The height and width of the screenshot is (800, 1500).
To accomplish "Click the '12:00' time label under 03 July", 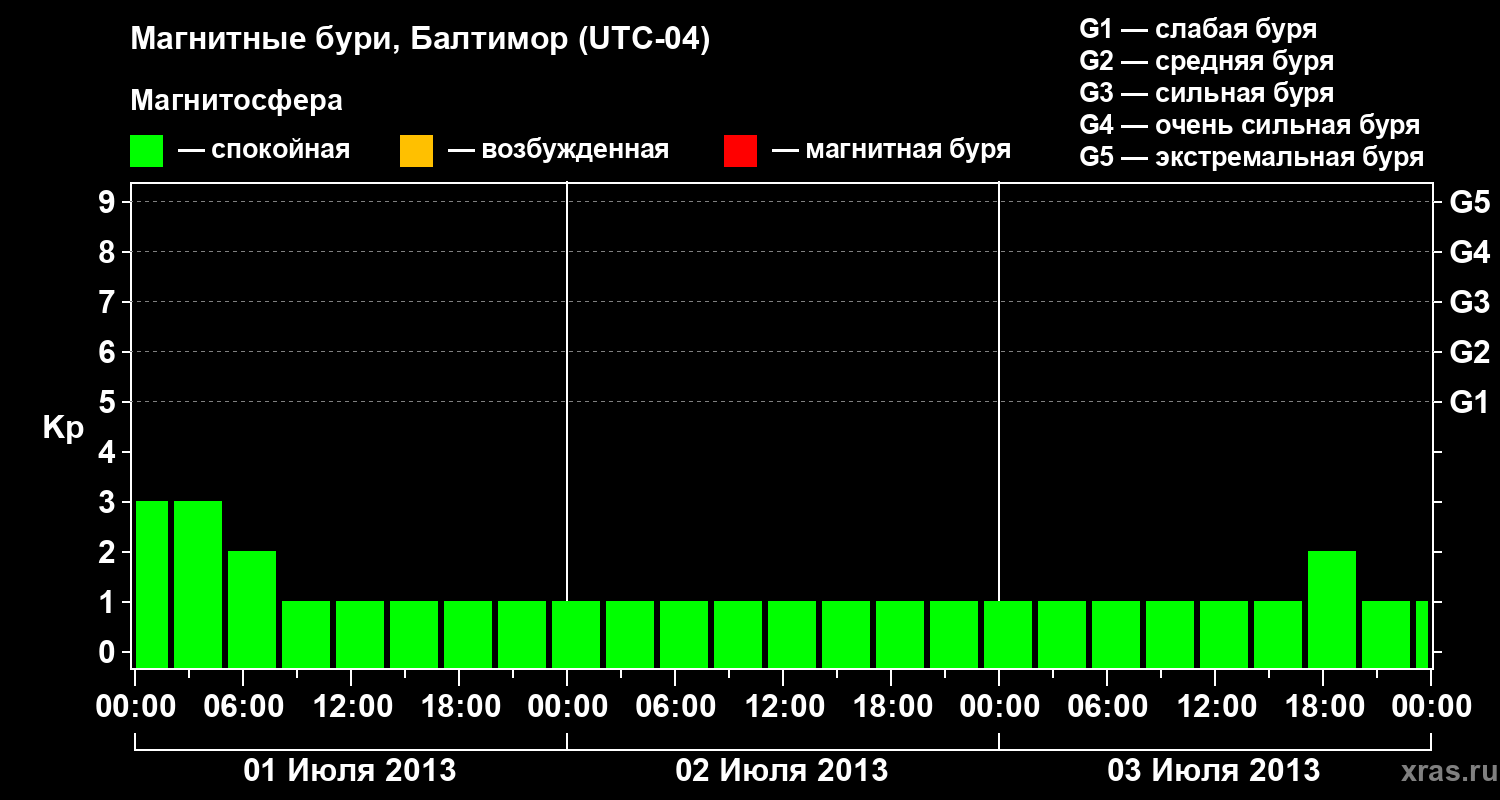I will point(1216,706).
